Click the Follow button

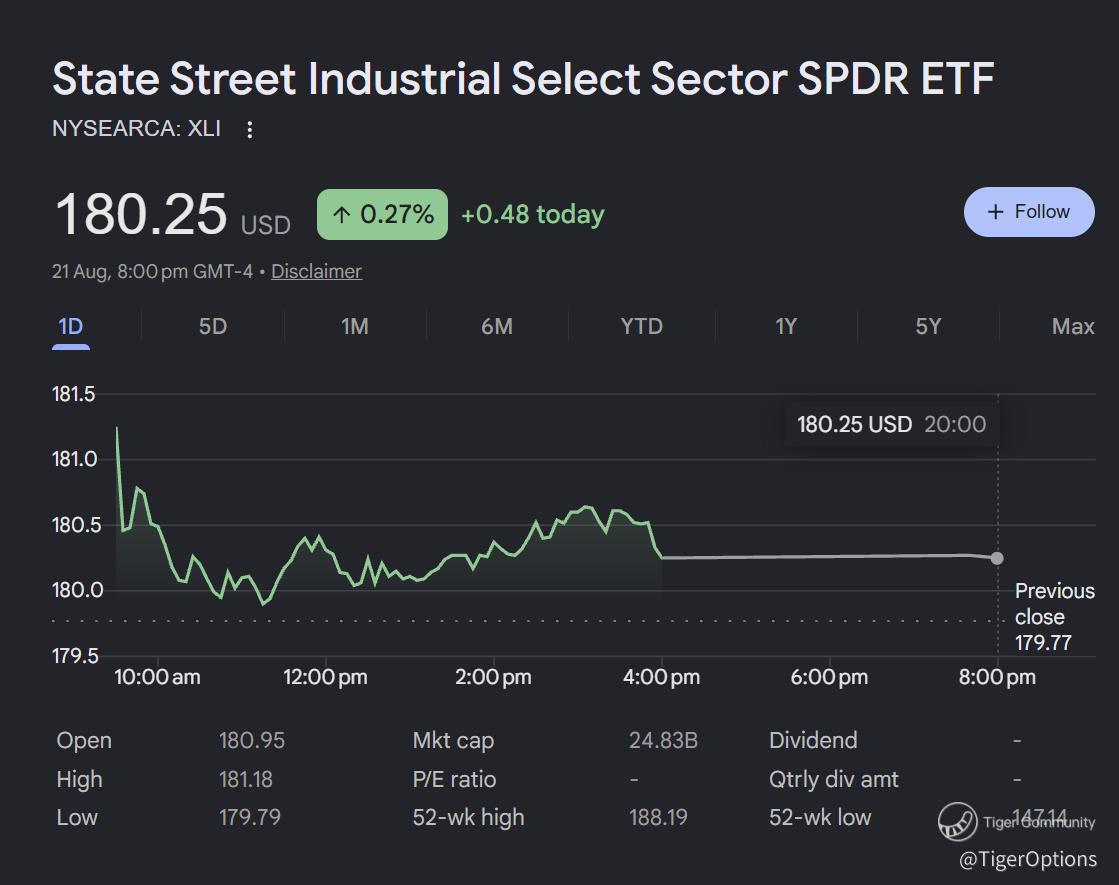pyautogui.click(x=1029, y=212)
